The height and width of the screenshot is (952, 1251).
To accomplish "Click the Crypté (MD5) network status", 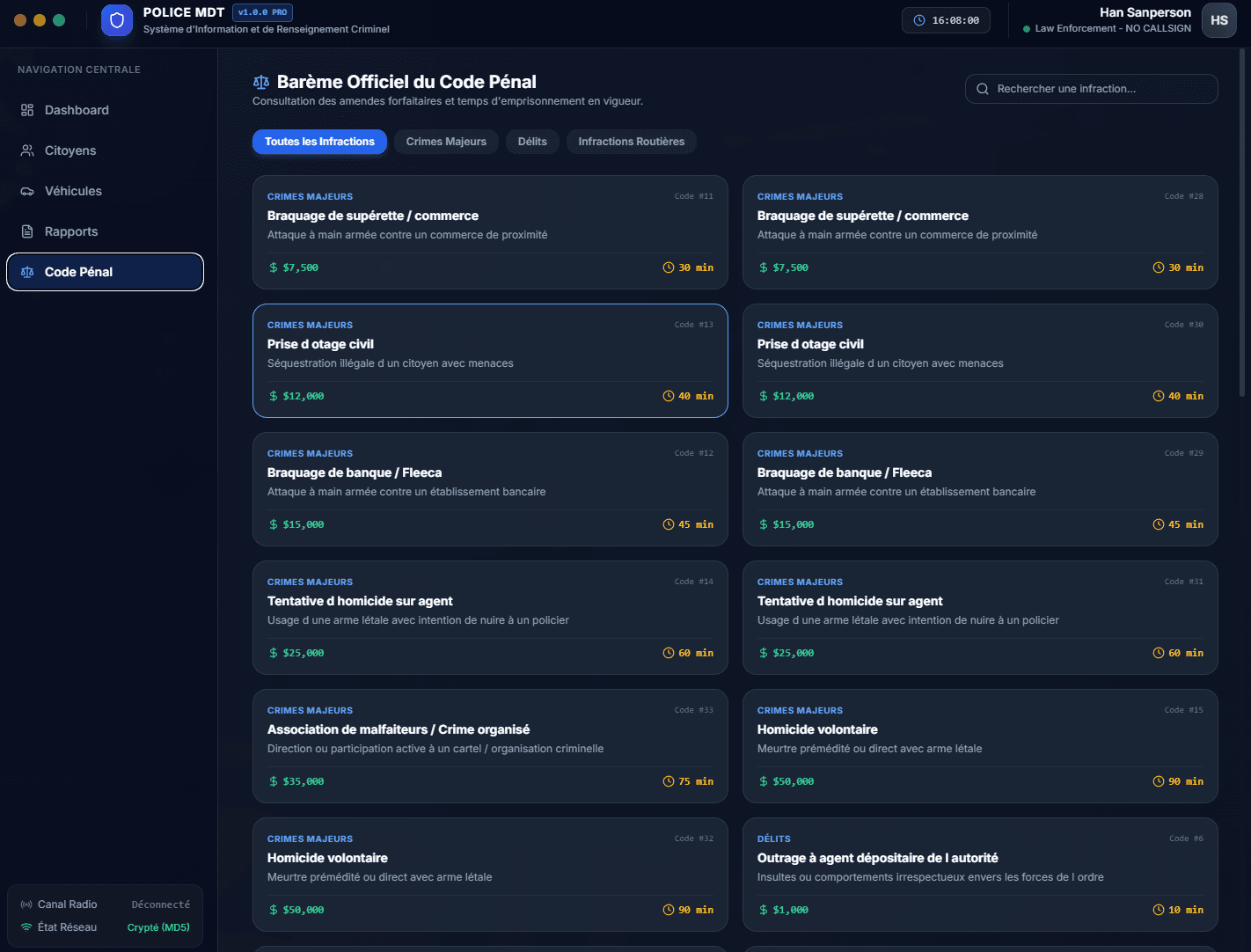I will point(158,927).
